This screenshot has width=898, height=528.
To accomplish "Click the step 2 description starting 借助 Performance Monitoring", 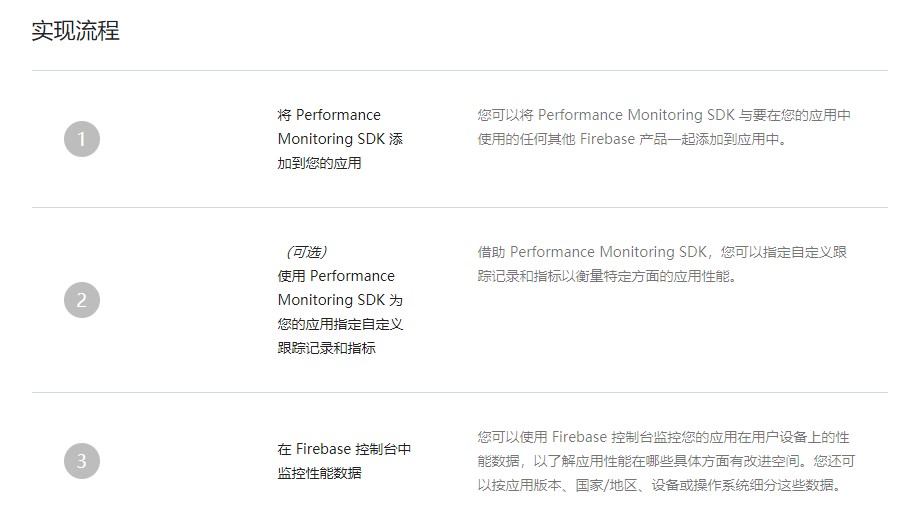I will (662, 264).
